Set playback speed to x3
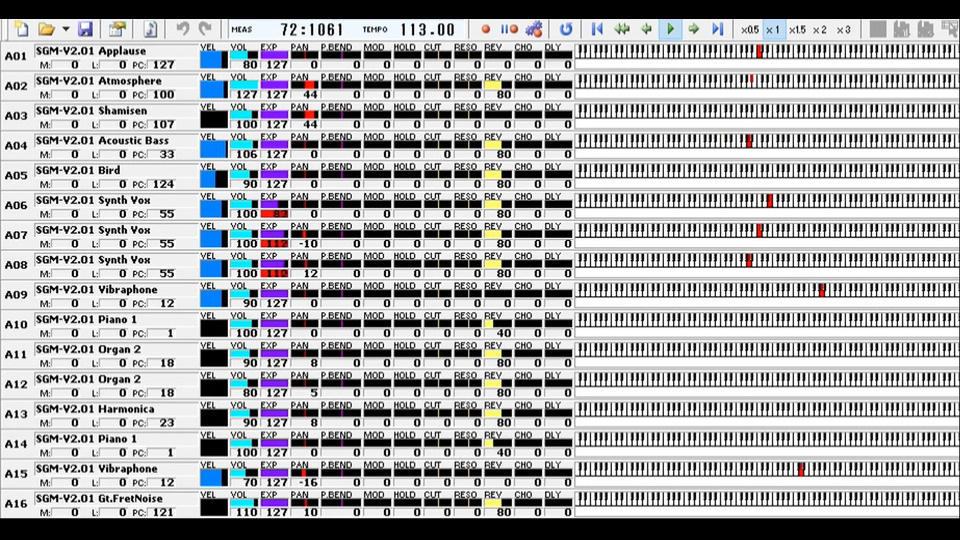 point(844,29)
